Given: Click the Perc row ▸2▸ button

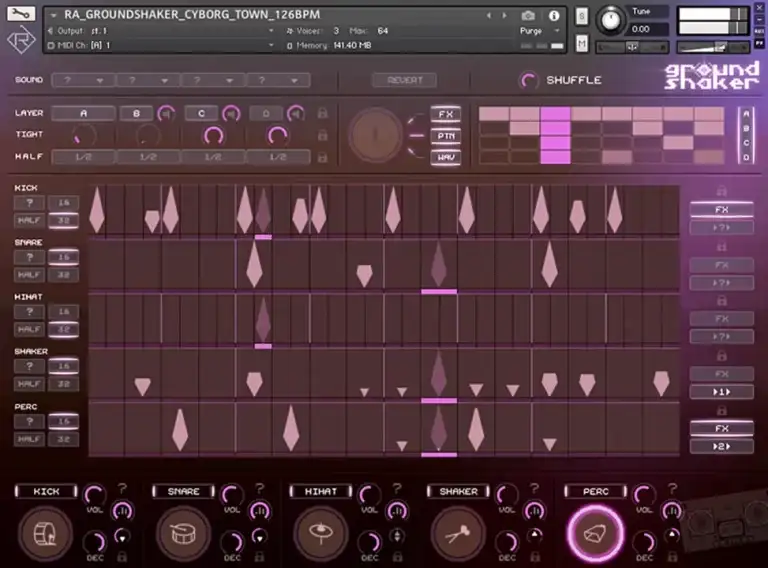Looking at the screenshot, I should [x=721, y=447].
